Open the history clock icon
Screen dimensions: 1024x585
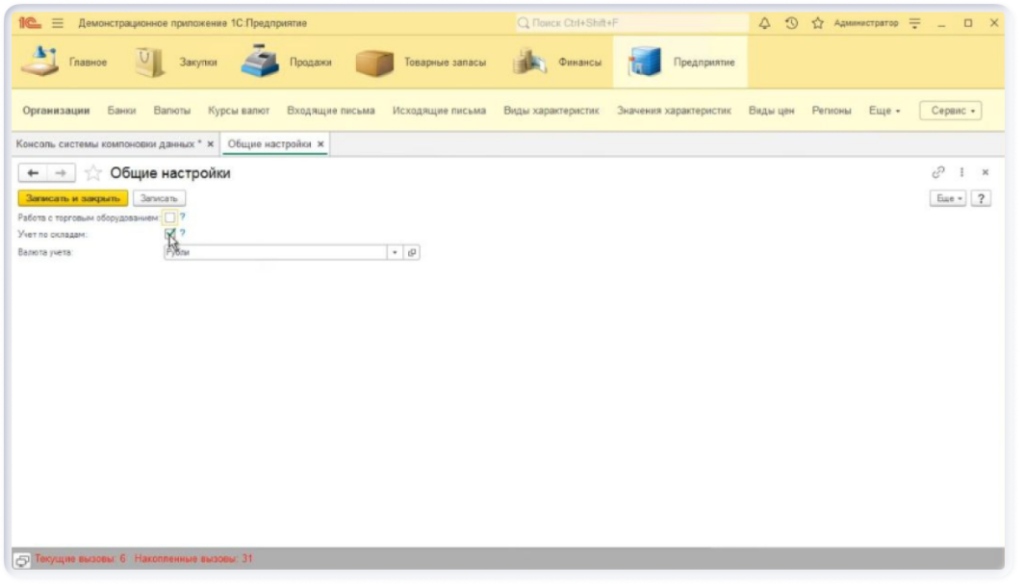pos(791,23)
